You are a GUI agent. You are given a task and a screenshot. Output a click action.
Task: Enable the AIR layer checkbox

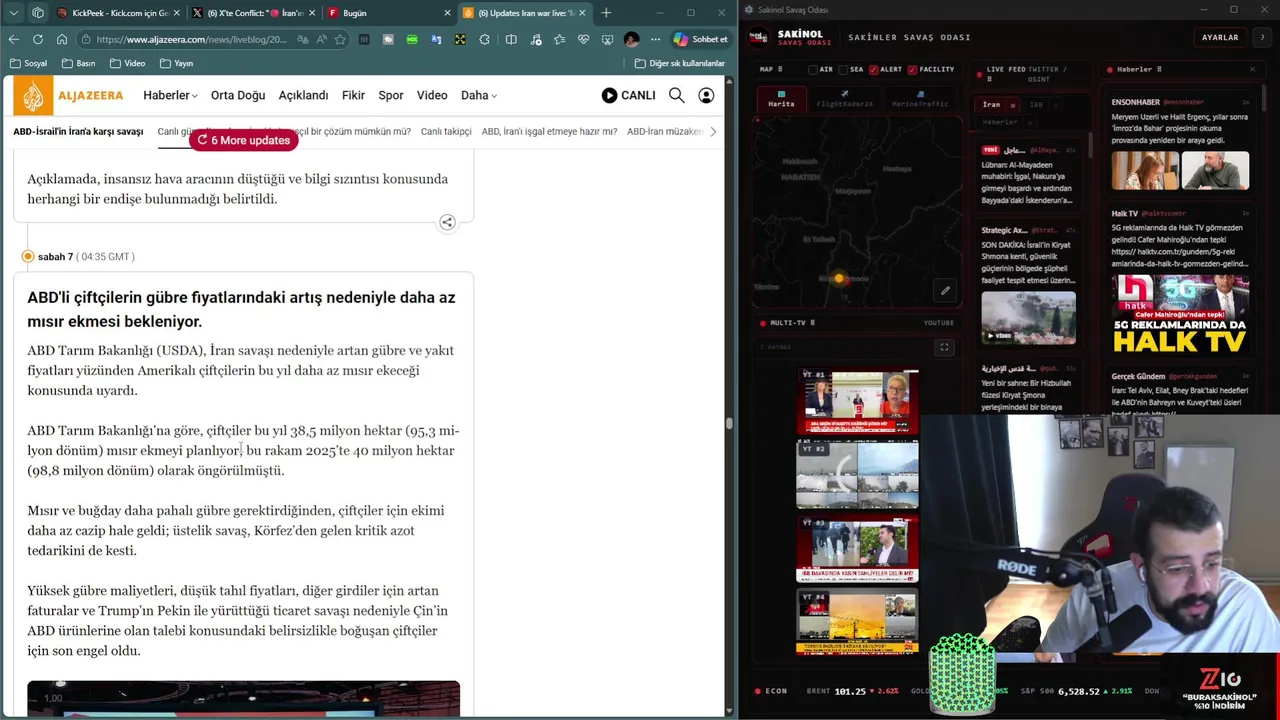pyautogui.click(x=813, y=70)
